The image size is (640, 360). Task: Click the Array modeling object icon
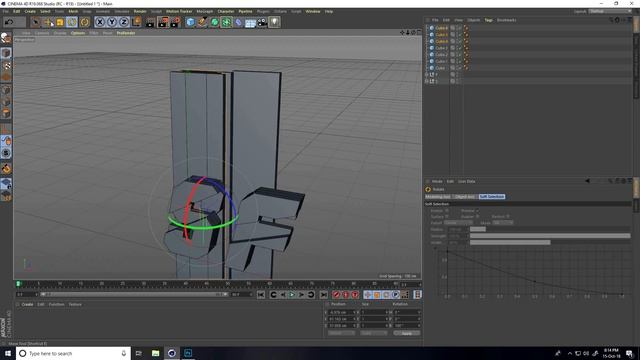226,22
